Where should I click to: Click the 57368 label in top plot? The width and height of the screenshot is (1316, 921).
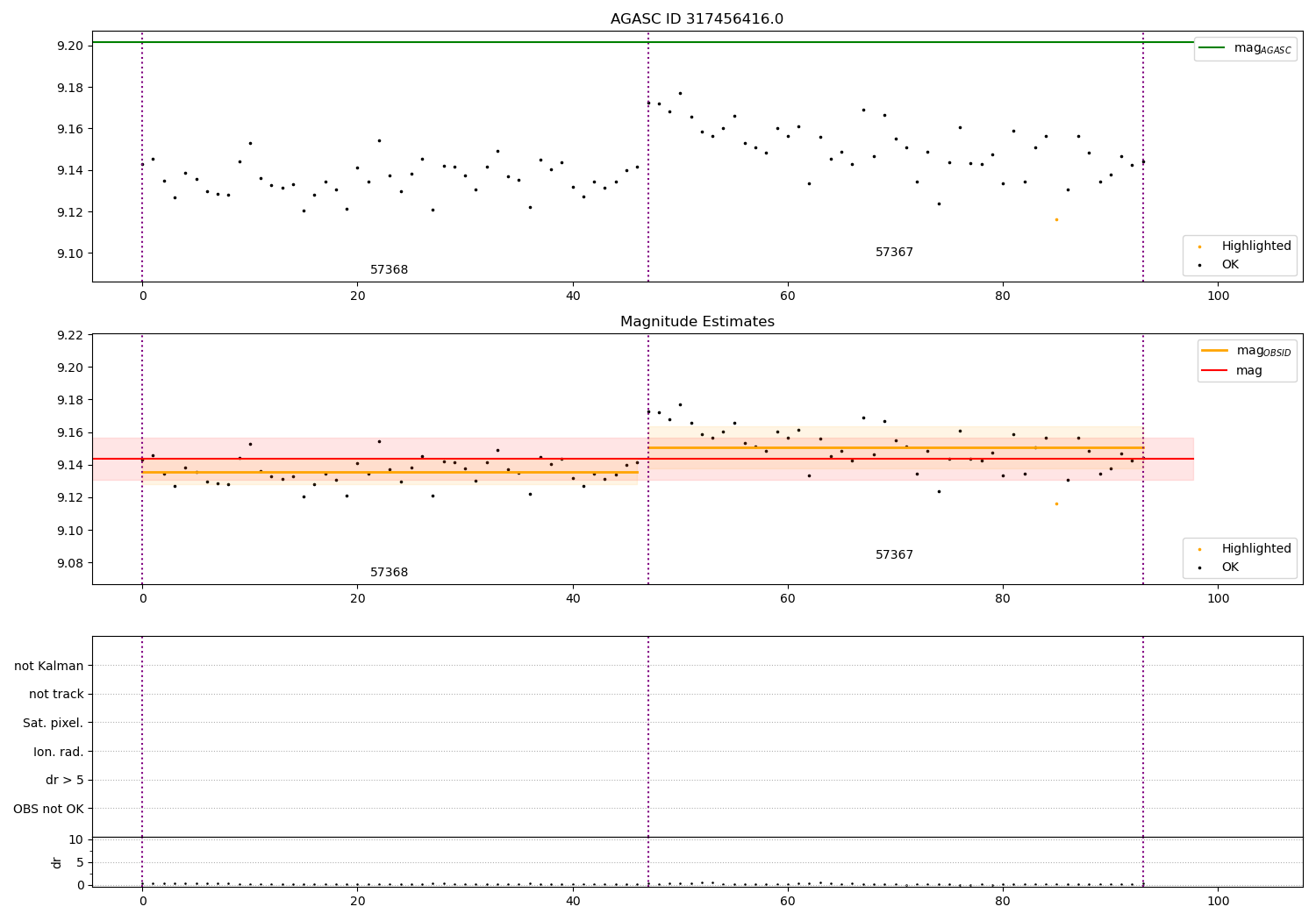389,270
